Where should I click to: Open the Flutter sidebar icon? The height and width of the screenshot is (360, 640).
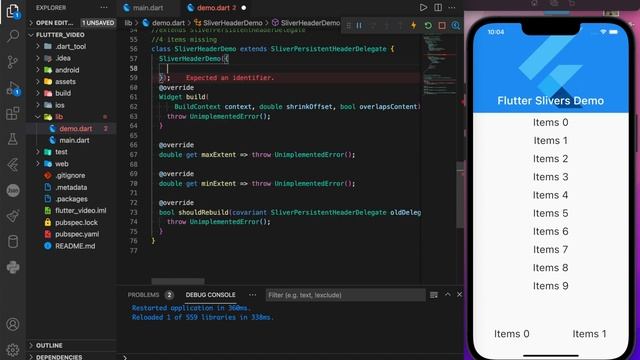pyautogui.click(x=13, y=164)
